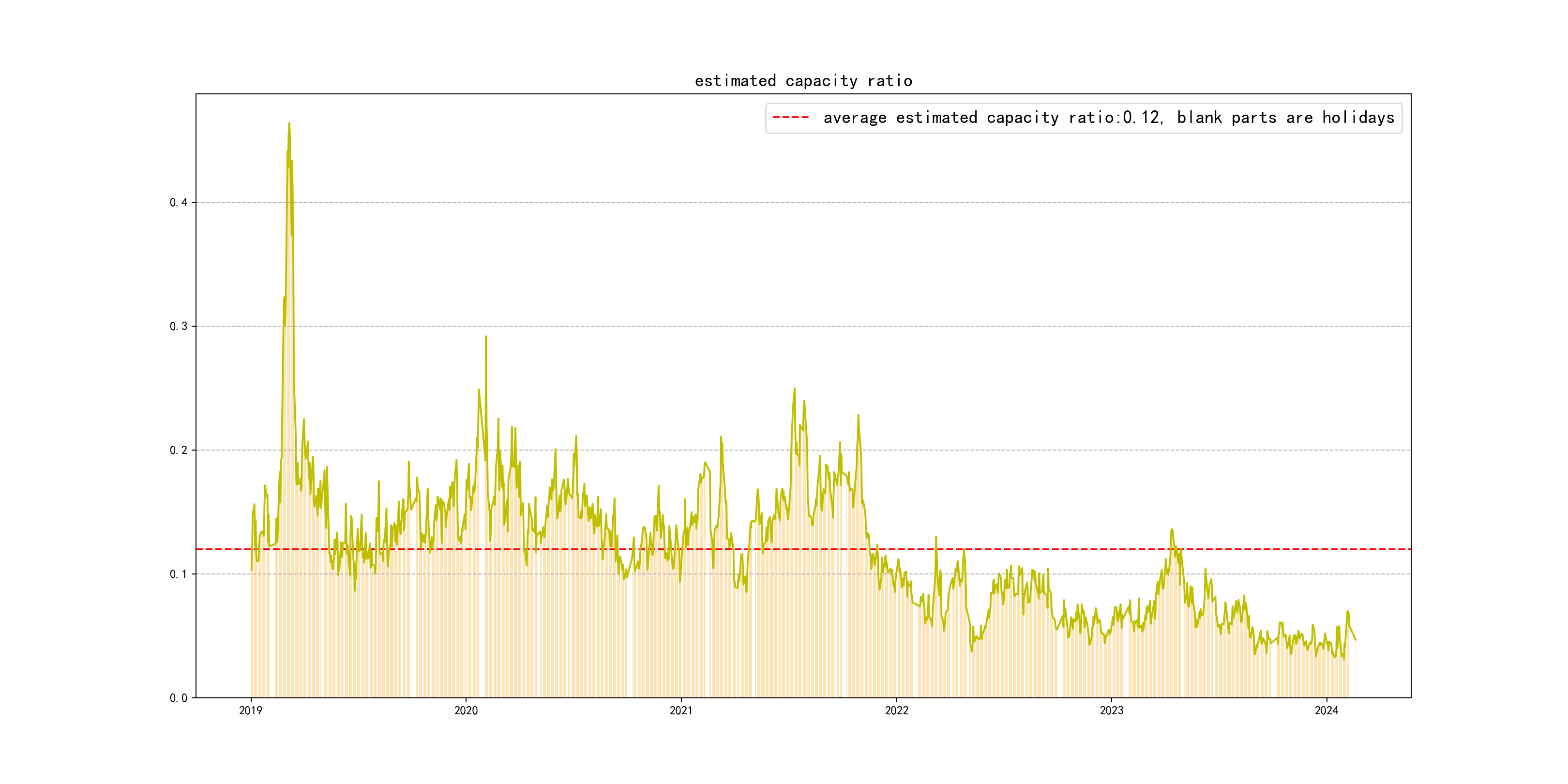Click the red dashed line sample in legend
1568x784 pixels.
tap(790, 118)
